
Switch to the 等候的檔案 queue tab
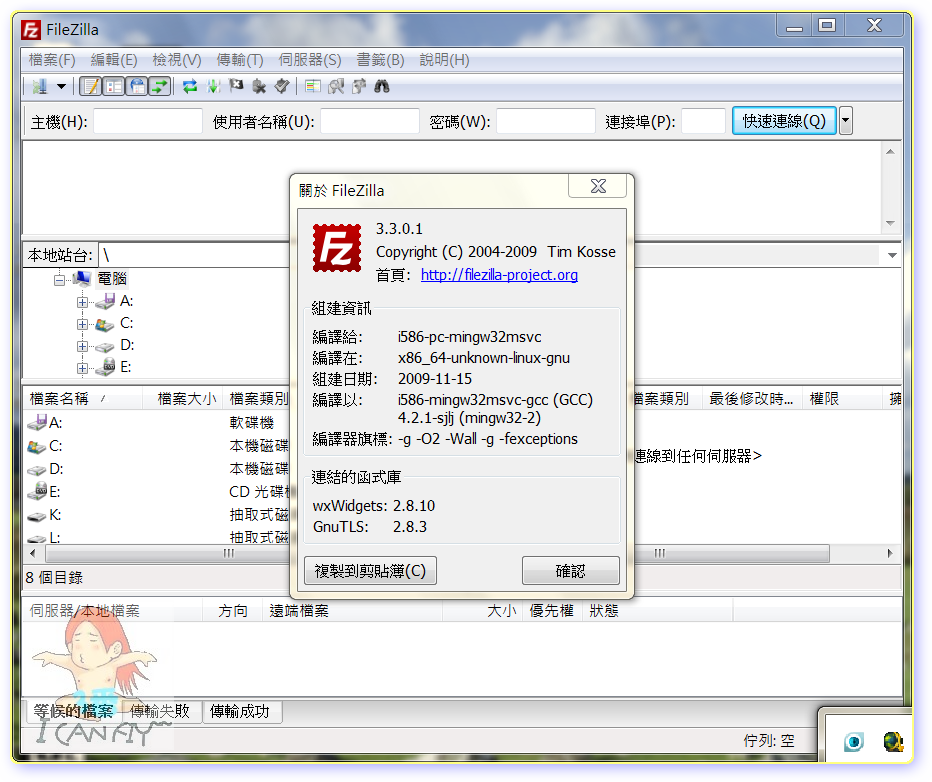(x=73, y=711)
